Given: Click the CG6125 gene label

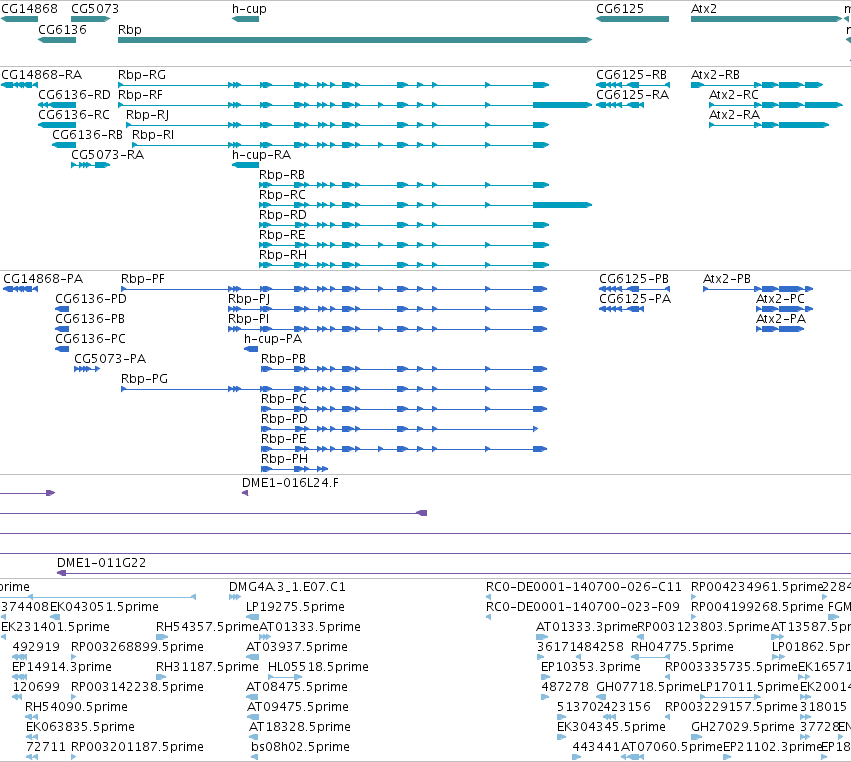Looking at the screenshot, I should [620, 9].
